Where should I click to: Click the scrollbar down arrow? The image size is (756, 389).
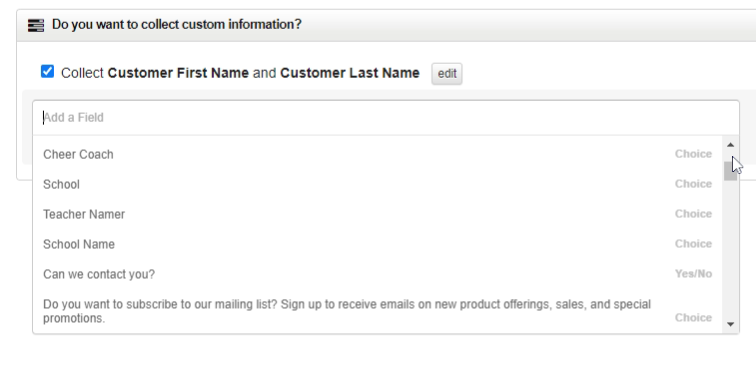click(x=730, y=324)
